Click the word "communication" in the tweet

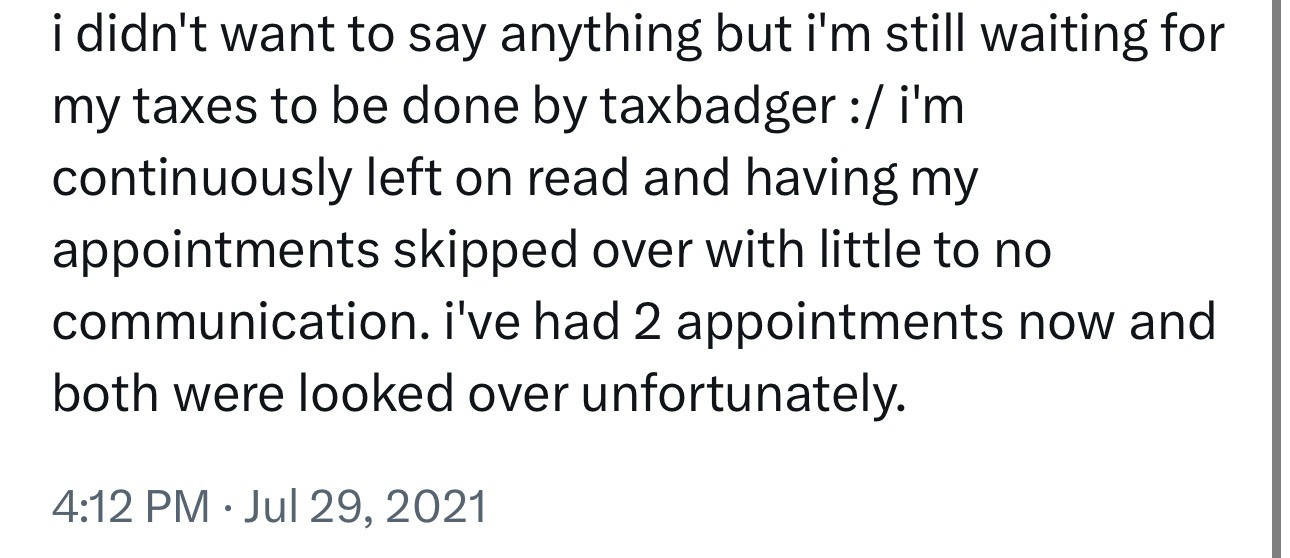[224, 322]
